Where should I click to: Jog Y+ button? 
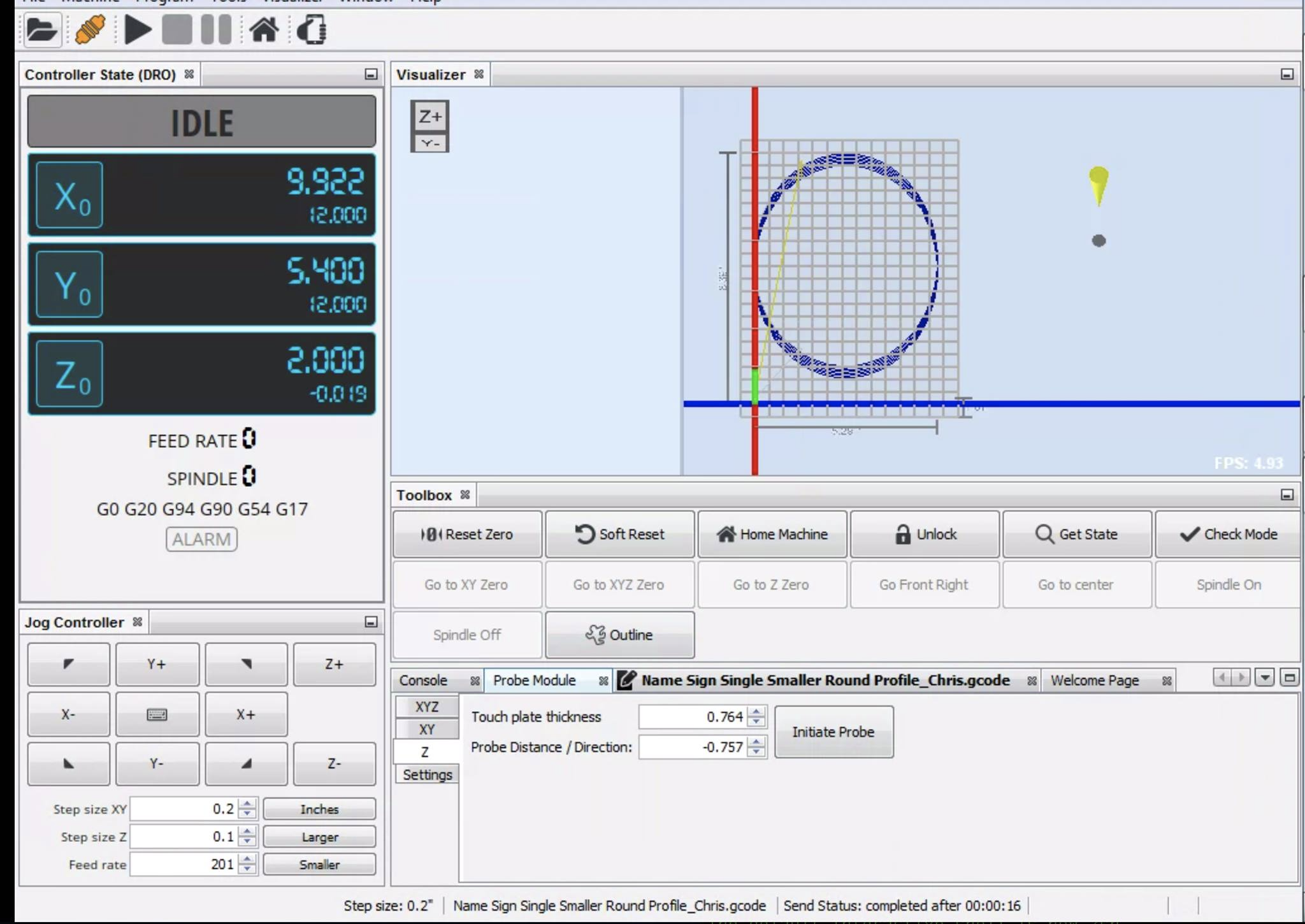157,664
